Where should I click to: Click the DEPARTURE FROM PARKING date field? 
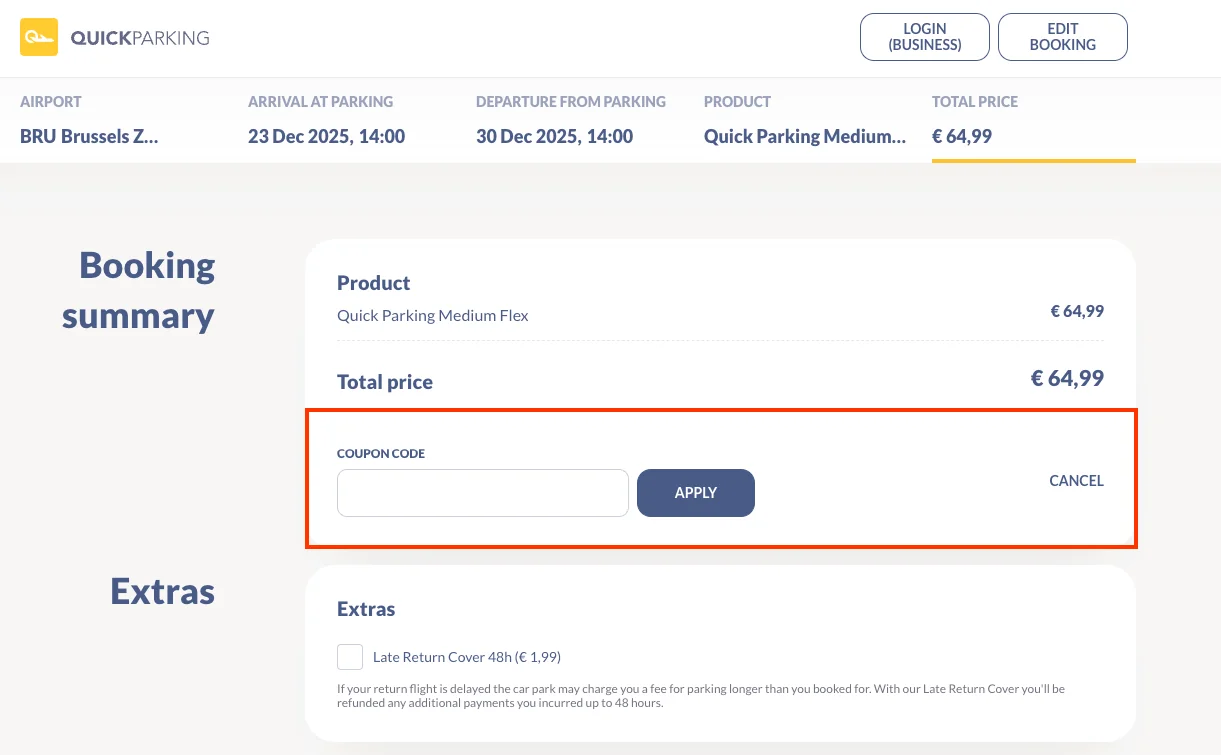tap(554, 136)
